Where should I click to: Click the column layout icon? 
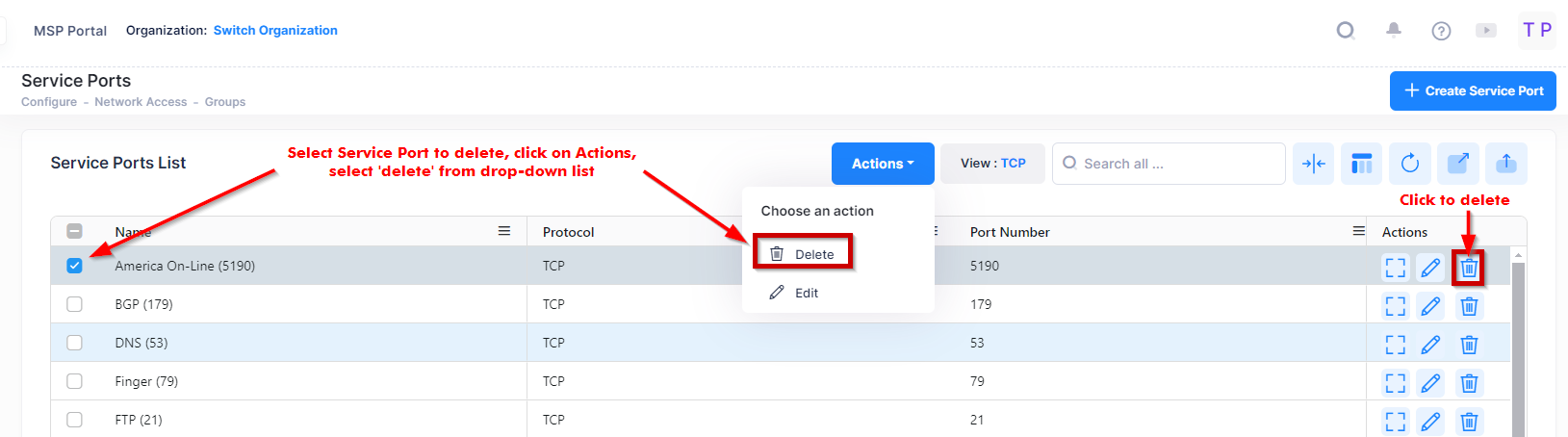click(x=1361, y=164)
